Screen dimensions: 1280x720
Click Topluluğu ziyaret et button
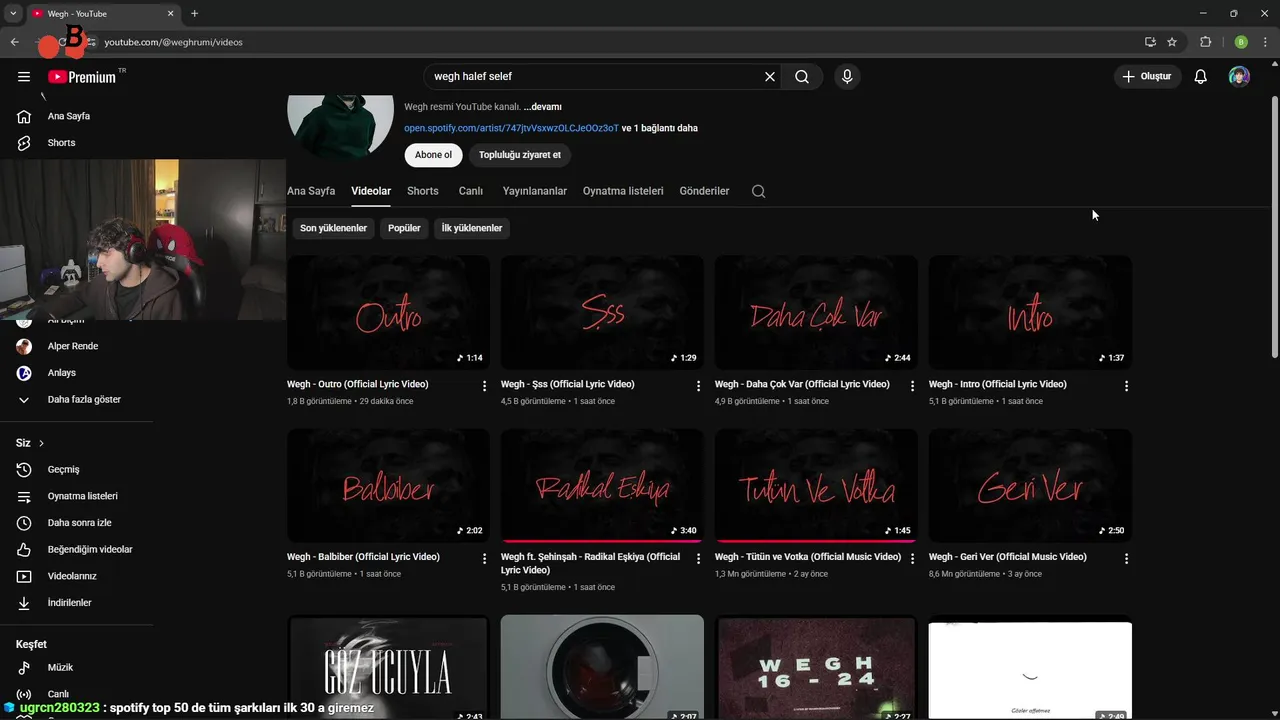click(520, 155)
